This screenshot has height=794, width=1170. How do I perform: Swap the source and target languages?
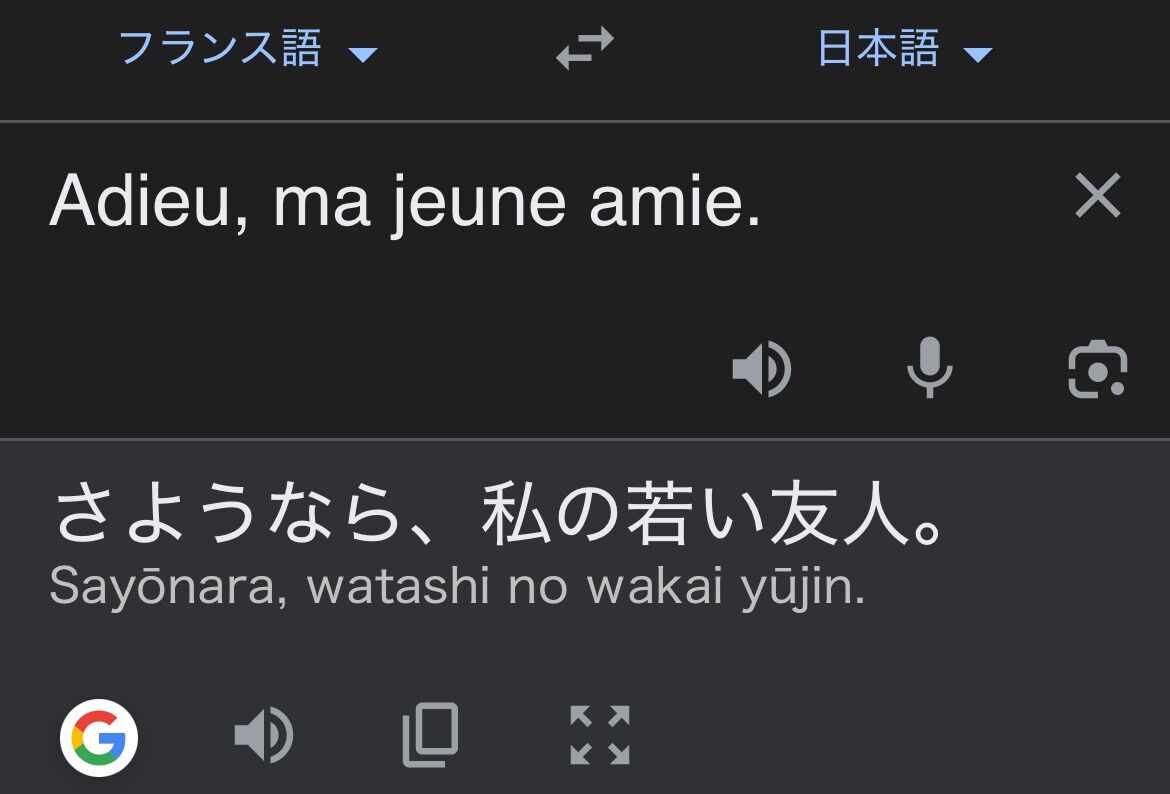[x=585, y=48]
